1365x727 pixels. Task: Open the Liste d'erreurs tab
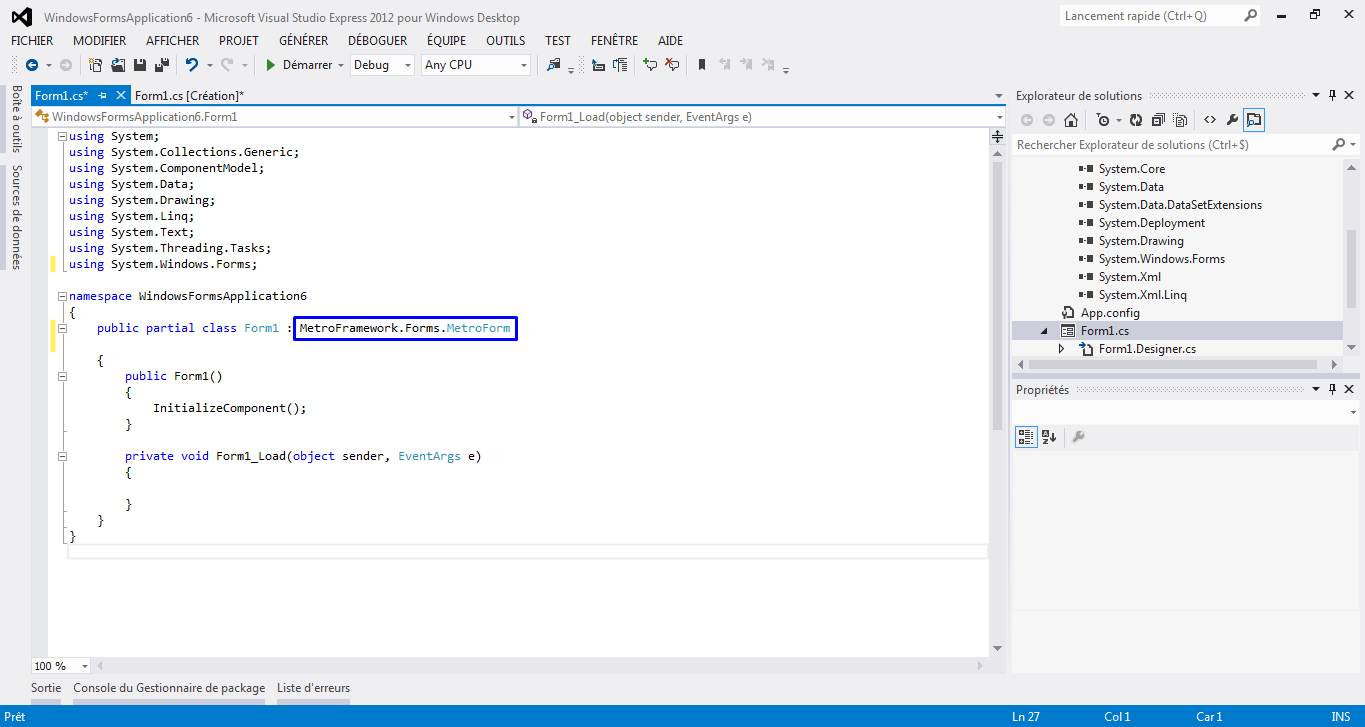coord(314,688)
